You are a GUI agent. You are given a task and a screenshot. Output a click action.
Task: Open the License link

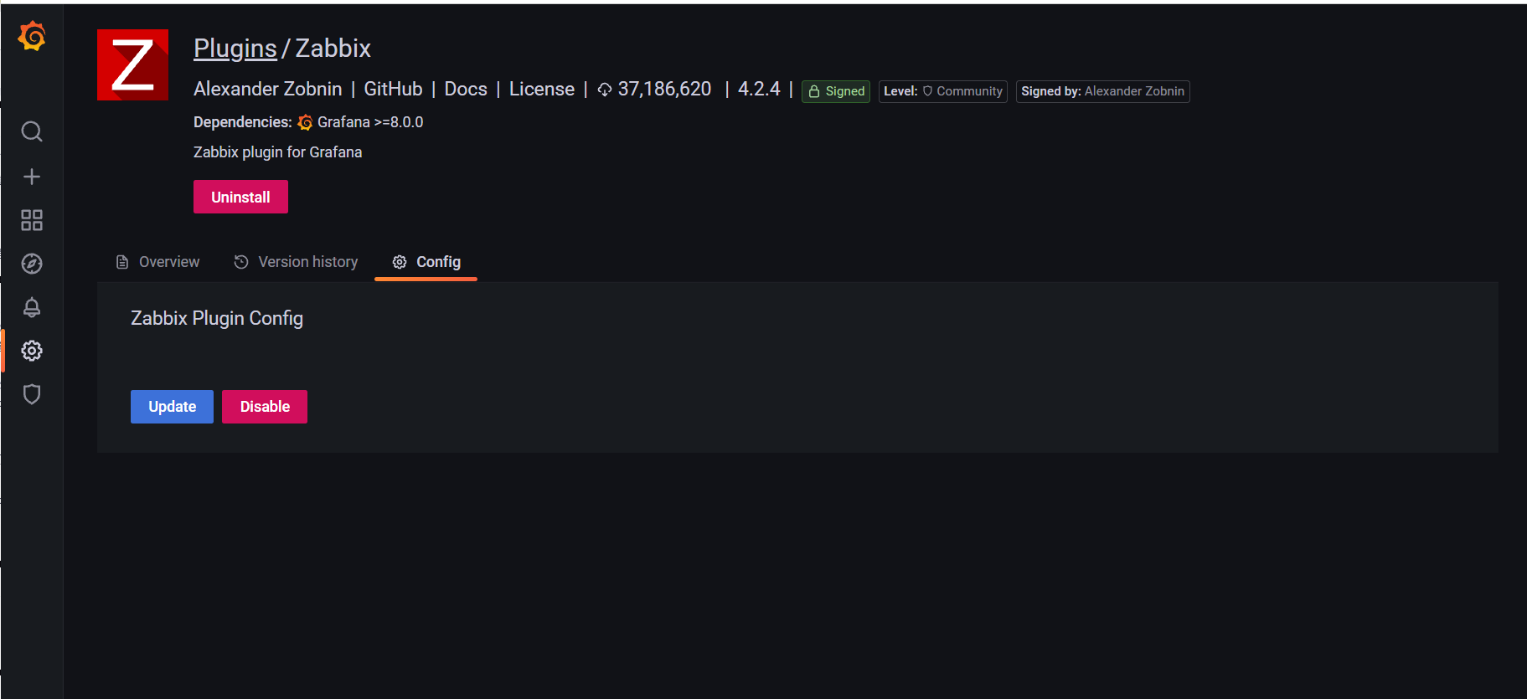click(x=542, y=89)
